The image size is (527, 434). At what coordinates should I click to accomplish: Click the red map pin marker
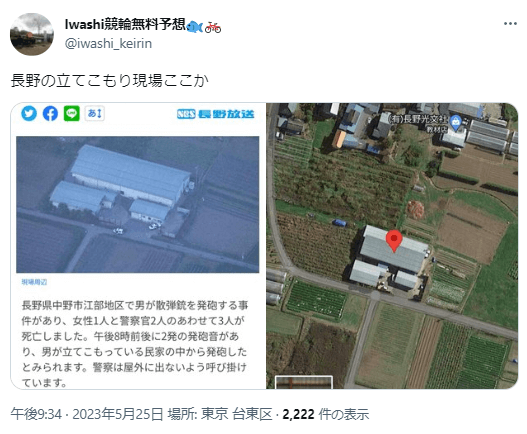[394, 241]
